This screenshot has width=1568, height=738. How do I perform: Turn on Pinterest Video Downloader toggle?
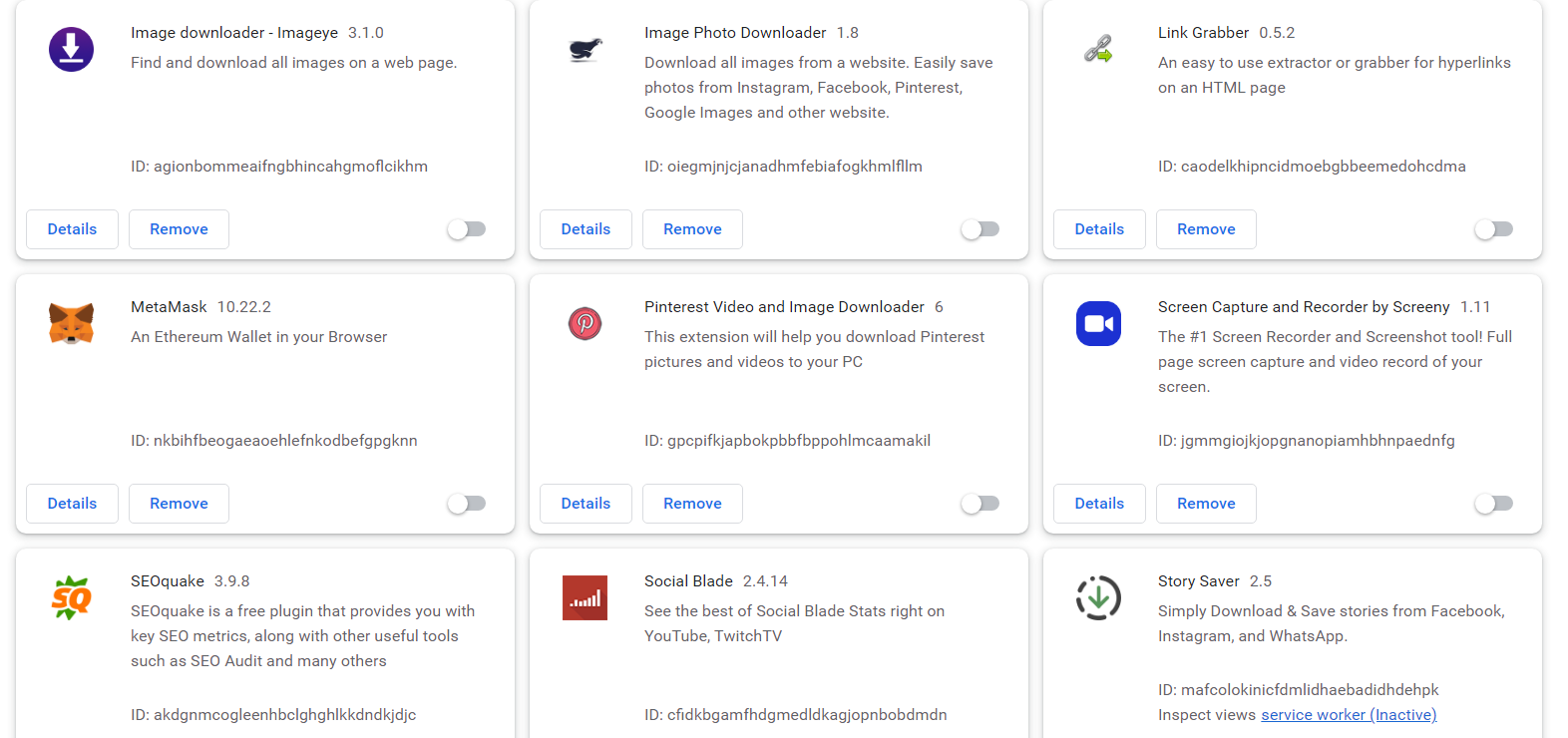point(980,504)
